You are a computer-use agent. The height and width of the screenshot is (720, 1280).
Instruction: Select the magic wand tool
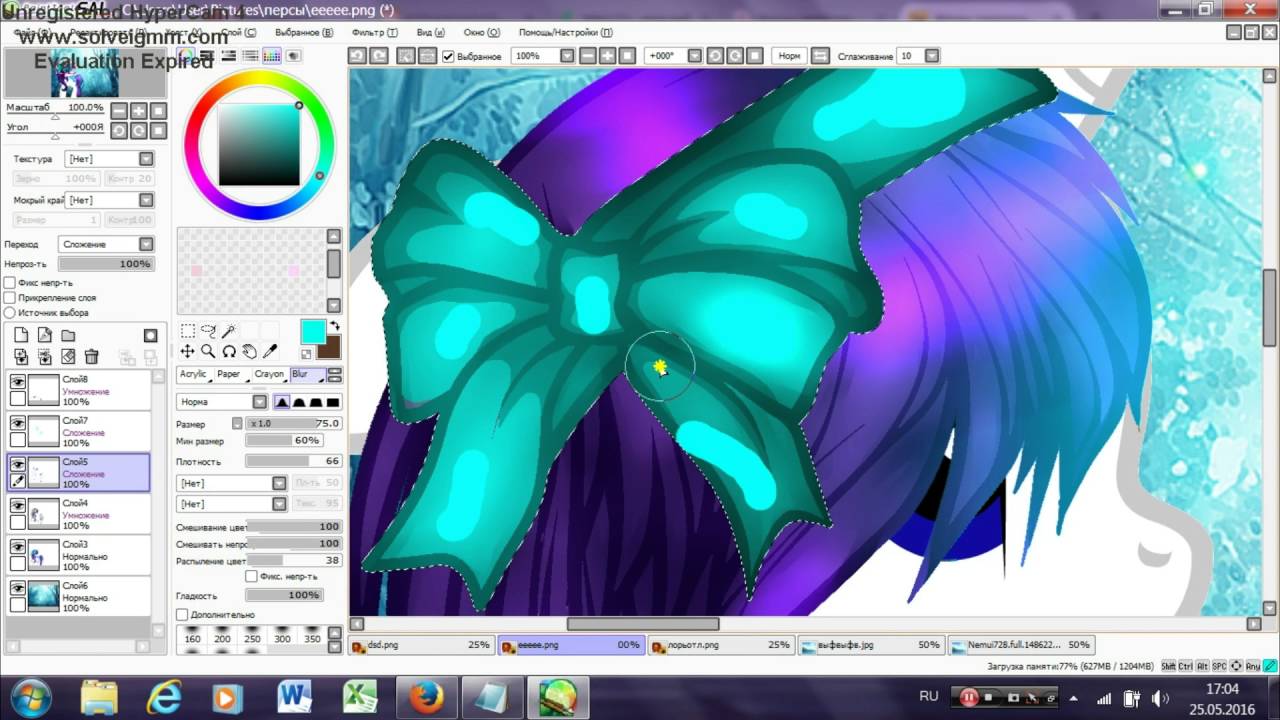tap(228, 331)
